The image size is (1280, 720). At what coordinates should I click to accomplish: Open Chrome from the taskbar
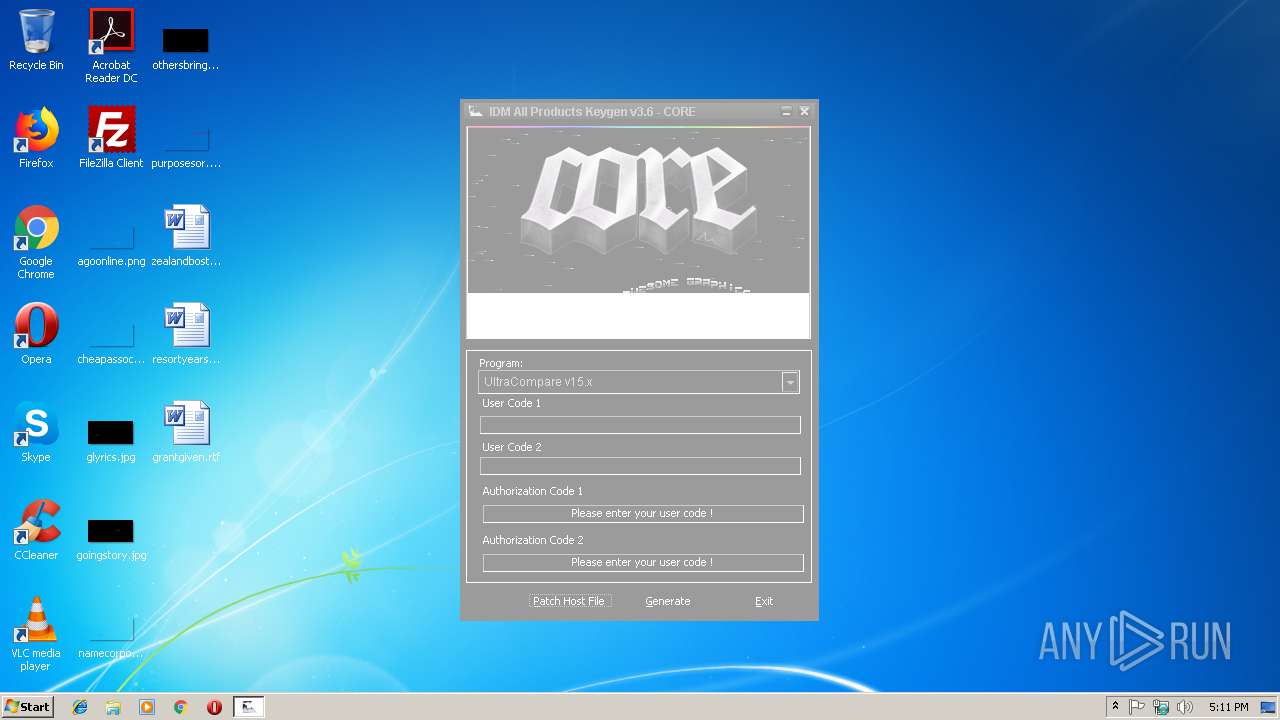pos(181,707)
